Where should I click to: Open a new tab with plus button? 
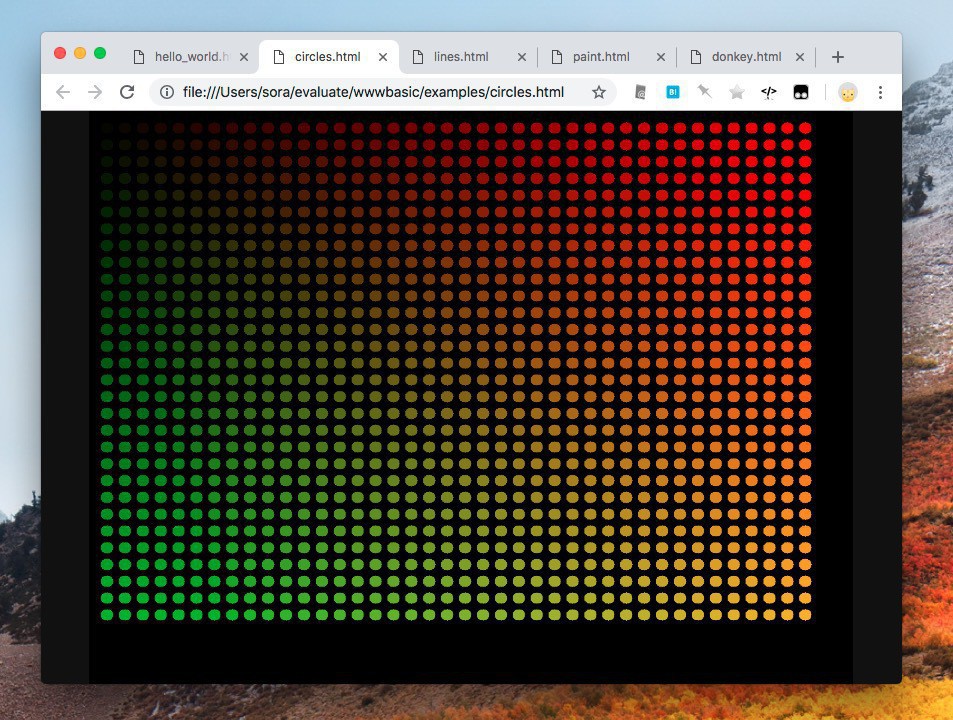point(838,57)
